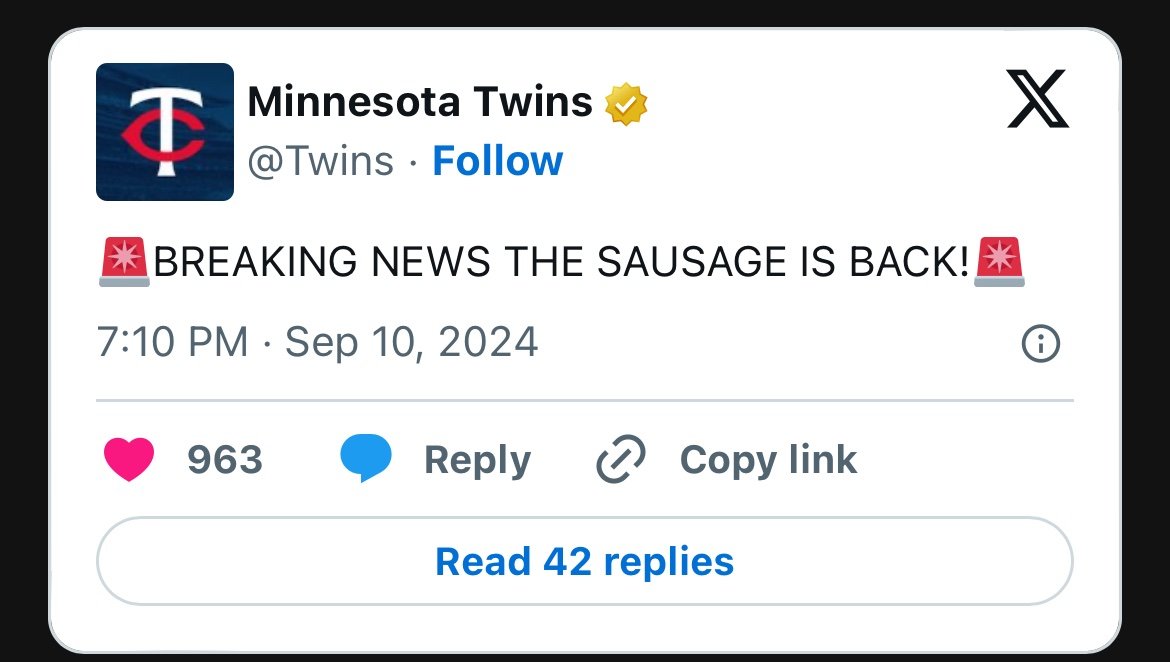The width and height of the screenshot is (1170, 662).
Task: Click the Minnesota Twins logo avatar
Action: coord(165,132)
